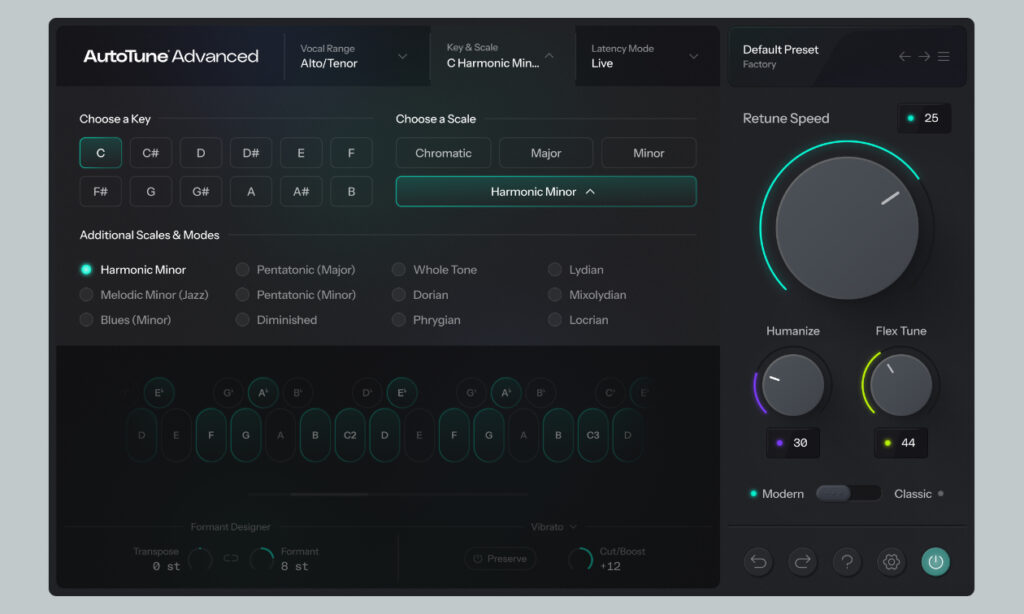
Task: Select the Minor scale button
Action: 648,153
